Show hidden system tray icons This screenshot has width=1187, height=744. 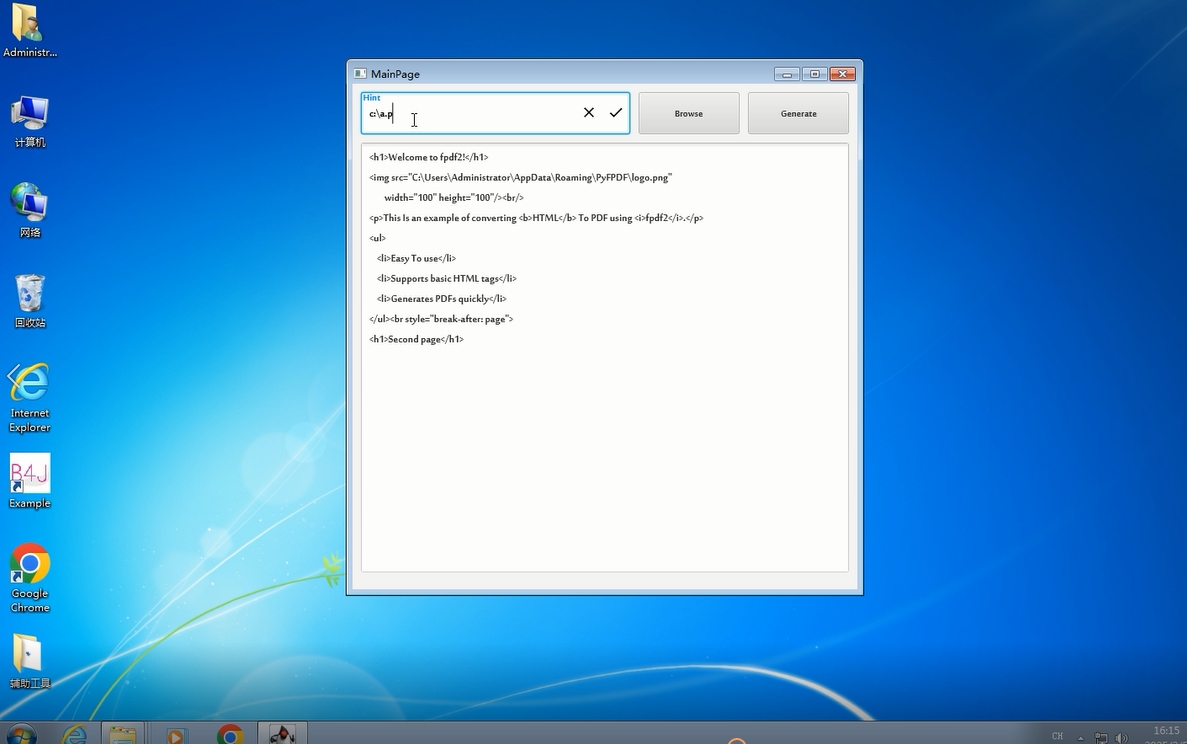[1080, 738]
